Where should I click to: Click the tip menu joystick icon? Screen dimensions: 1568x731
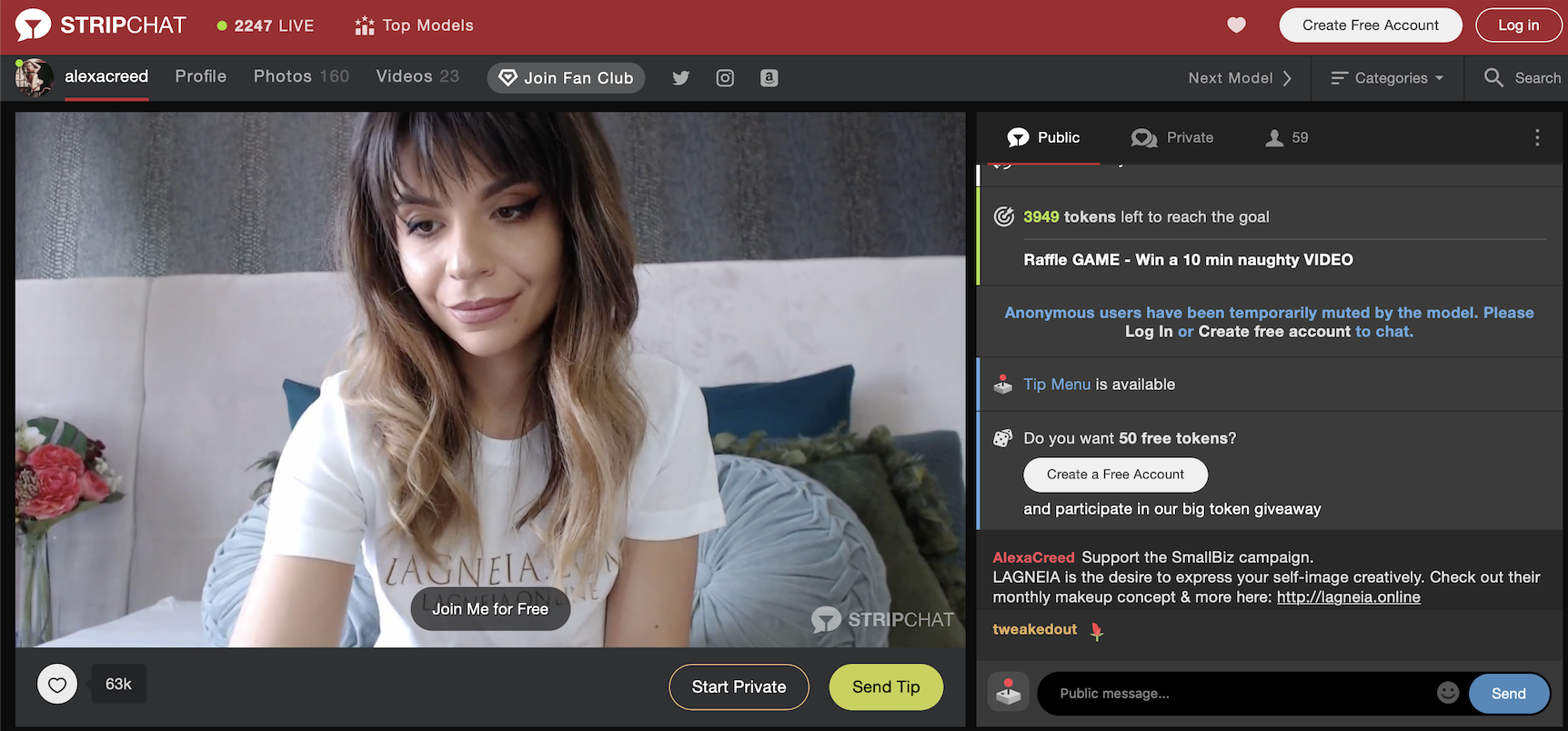pyautogui.click(x=1008, y=693)
